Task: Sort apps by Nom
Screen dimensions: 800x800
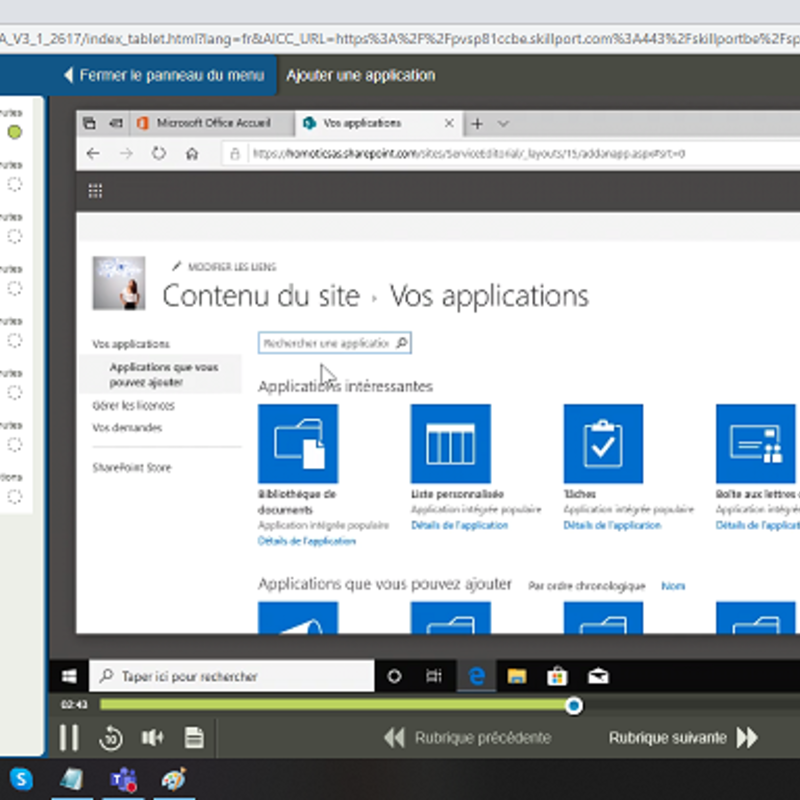Action: pos(673,586)
